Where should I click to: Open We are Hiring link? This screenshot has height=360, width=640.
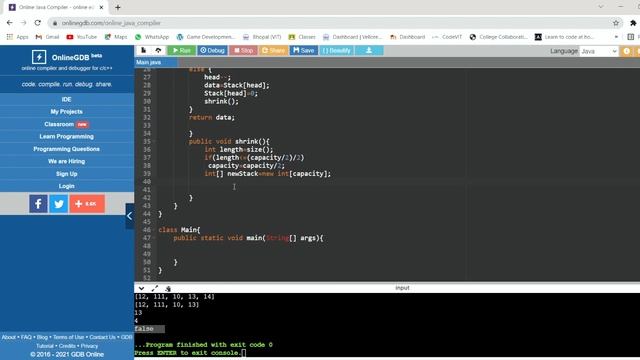[x=67, y=161]
